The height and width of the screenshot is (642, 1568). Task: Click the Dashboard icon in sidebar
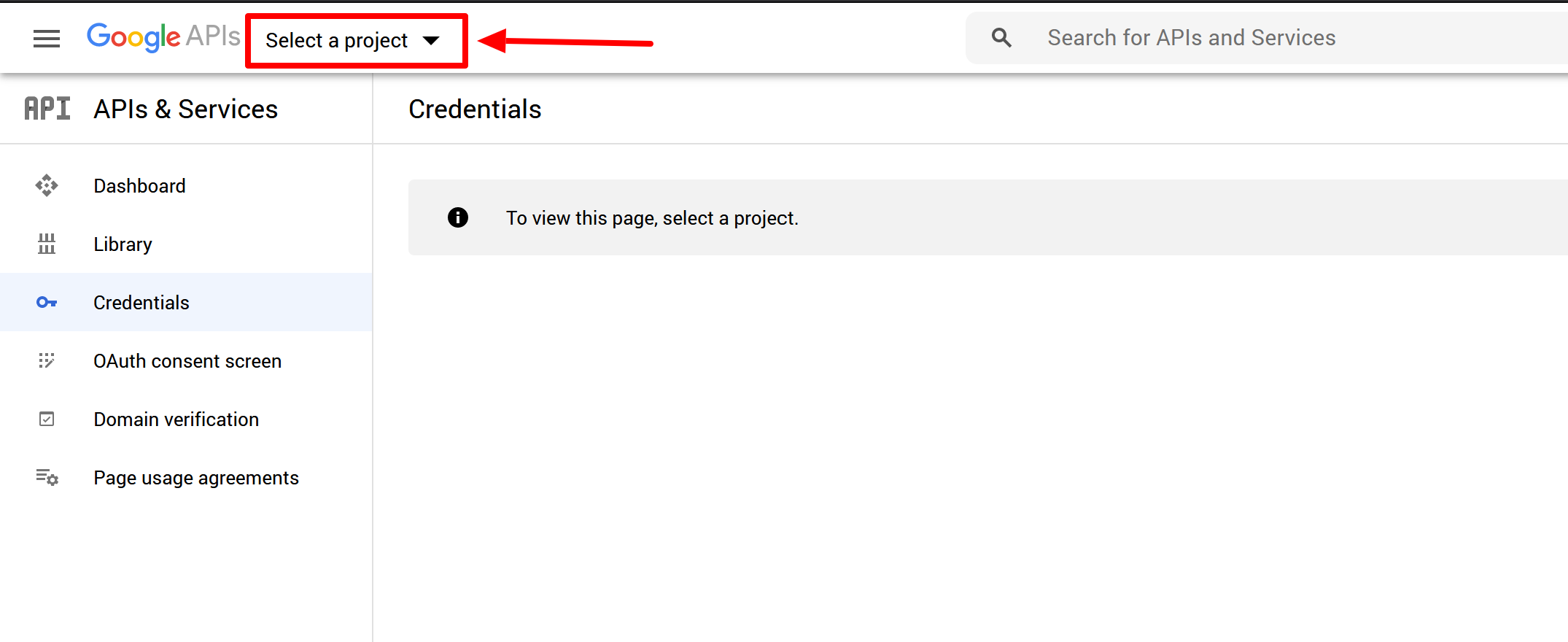pos(47,185)
